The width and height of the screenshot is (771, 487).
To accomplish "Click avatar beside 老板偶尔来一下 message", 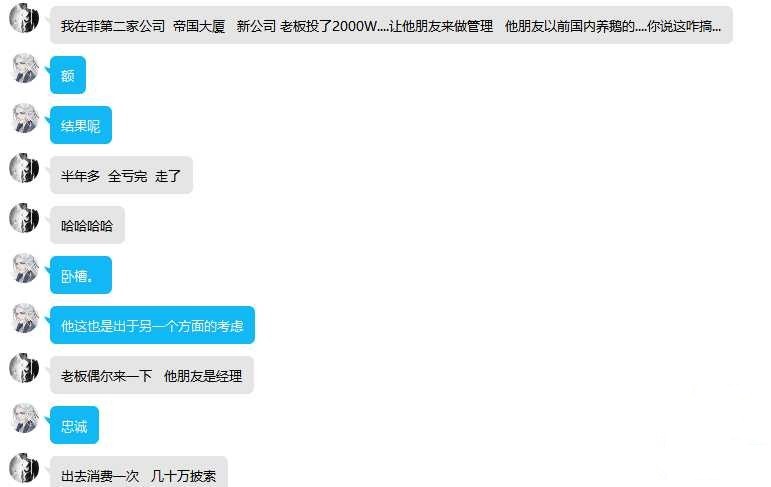I will coord(24,368).
